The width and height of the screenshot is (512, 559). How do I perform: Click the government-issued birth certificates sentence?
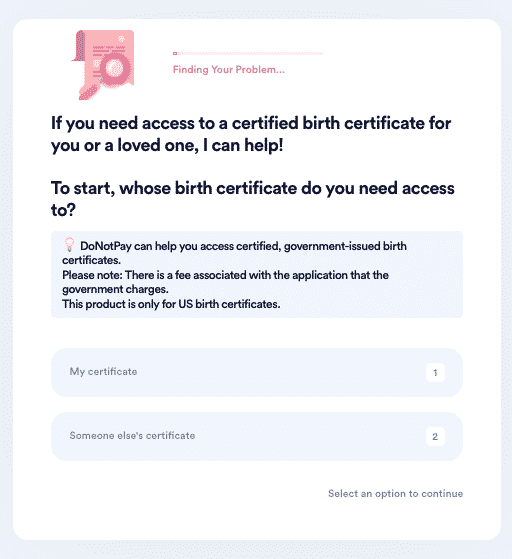pyautogui.click(x=234, y=253)
